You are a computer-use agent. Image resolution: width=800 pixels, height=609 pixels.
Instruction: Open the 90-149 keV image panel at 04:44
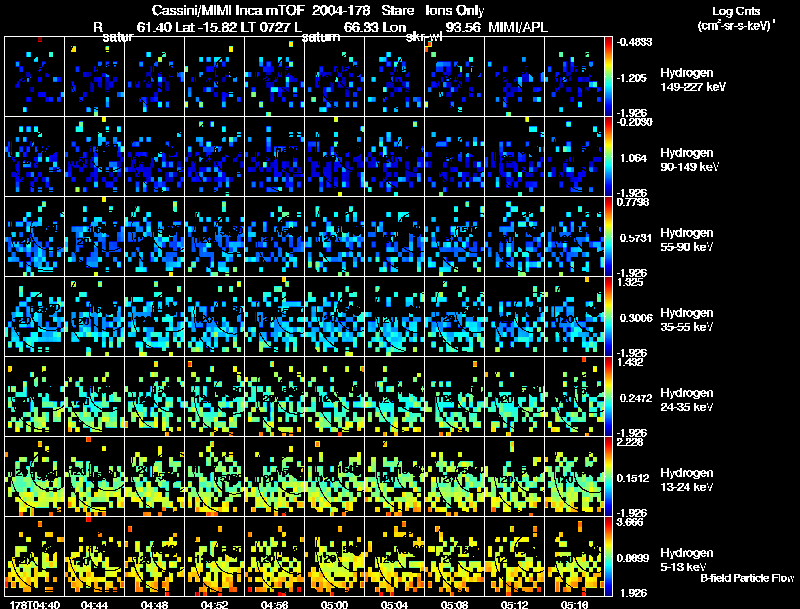point(94,157)
